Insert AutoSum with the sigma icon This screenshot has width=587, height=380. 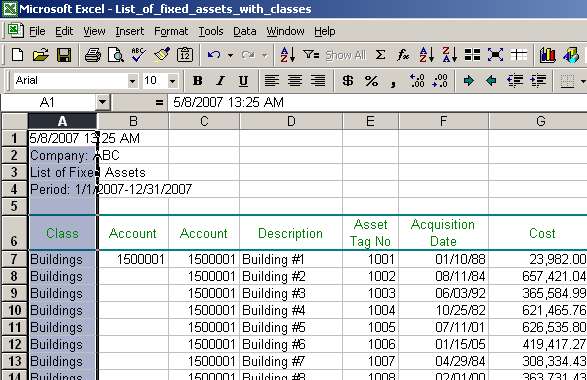pos(380,55)
